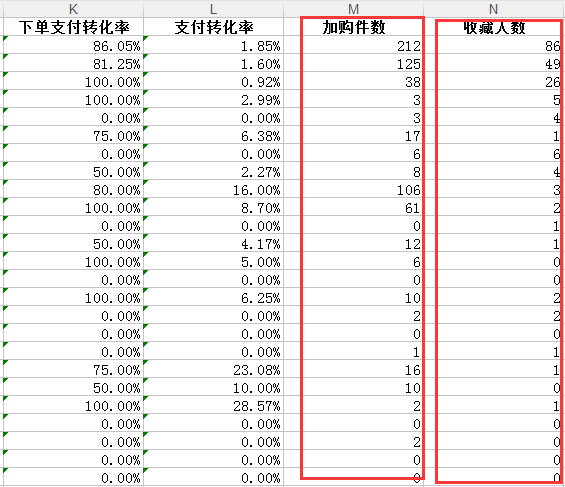This screenshot has height=487, width=565.
Task: Select cell showing 86.05%
Action: pyautogui.click(x=74, y=45)
